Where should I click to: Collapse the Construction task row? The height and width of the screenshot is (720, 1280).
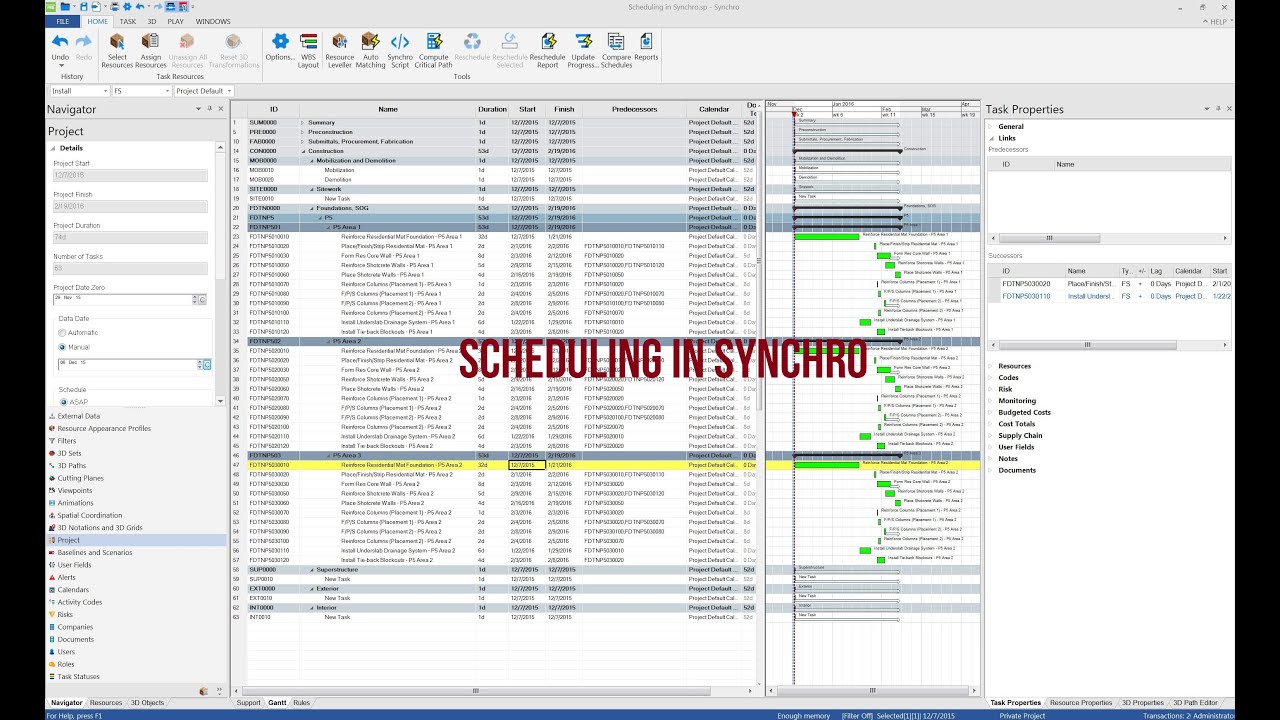pyautogui.click(x=302, y=151)
